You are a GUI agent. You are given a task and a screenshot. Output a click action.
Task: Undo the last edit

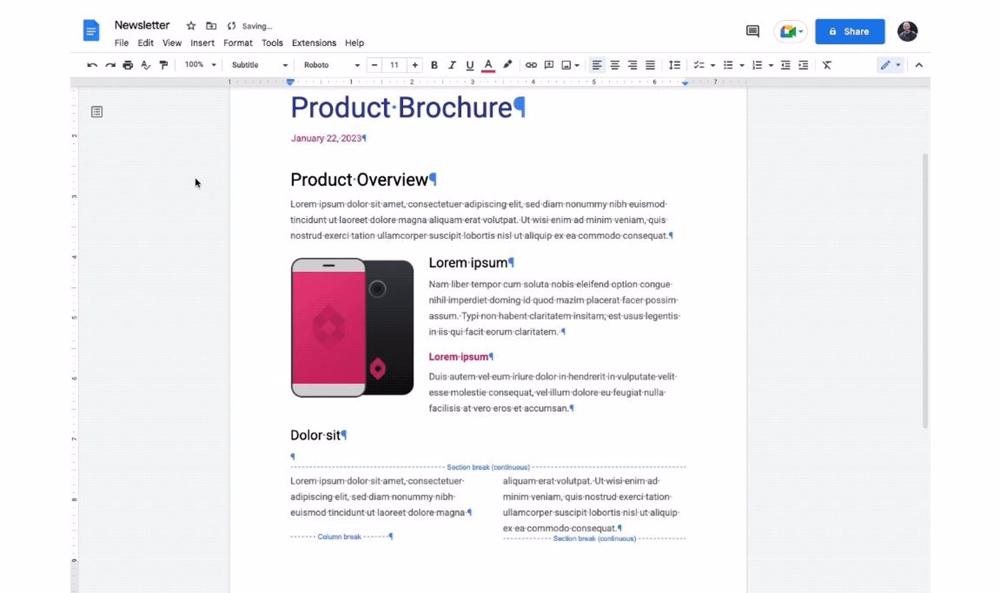click(91, 64)
